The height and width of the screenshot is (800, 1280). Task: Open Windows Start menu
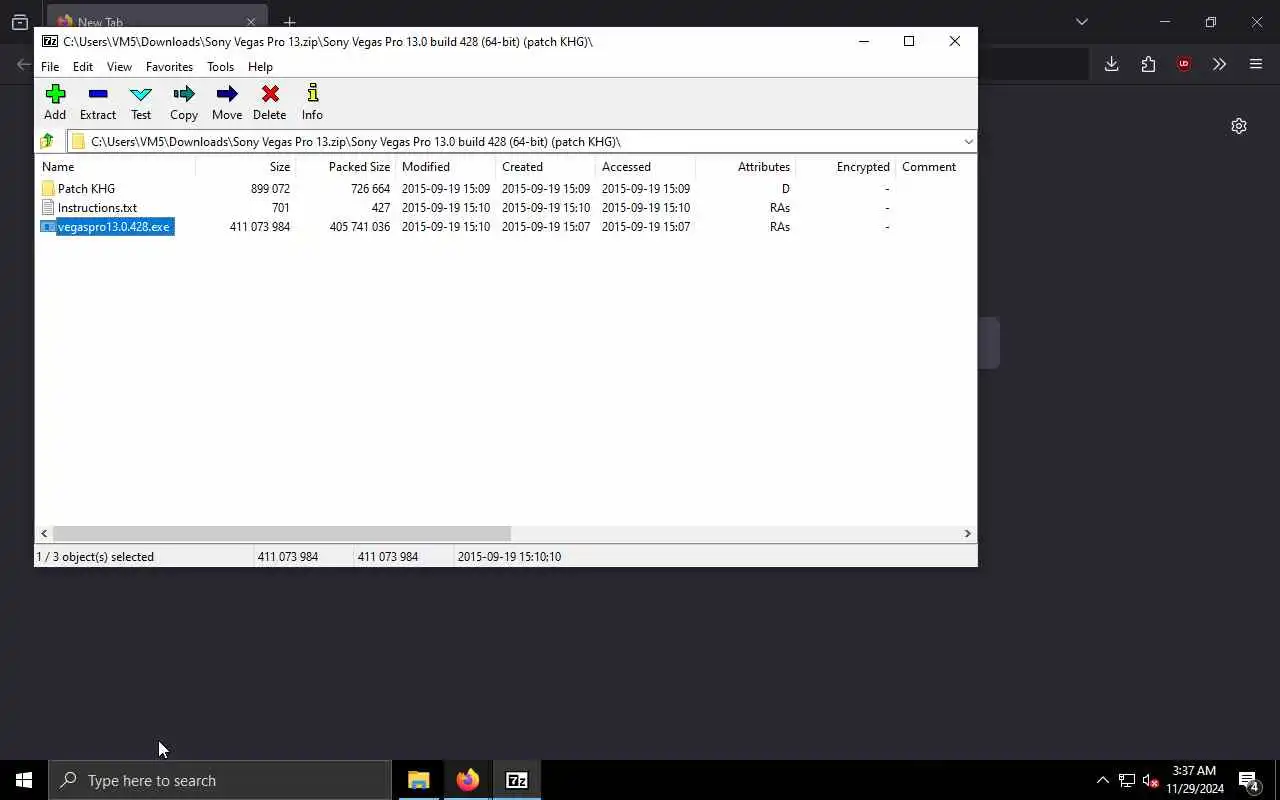pos(24,780)
